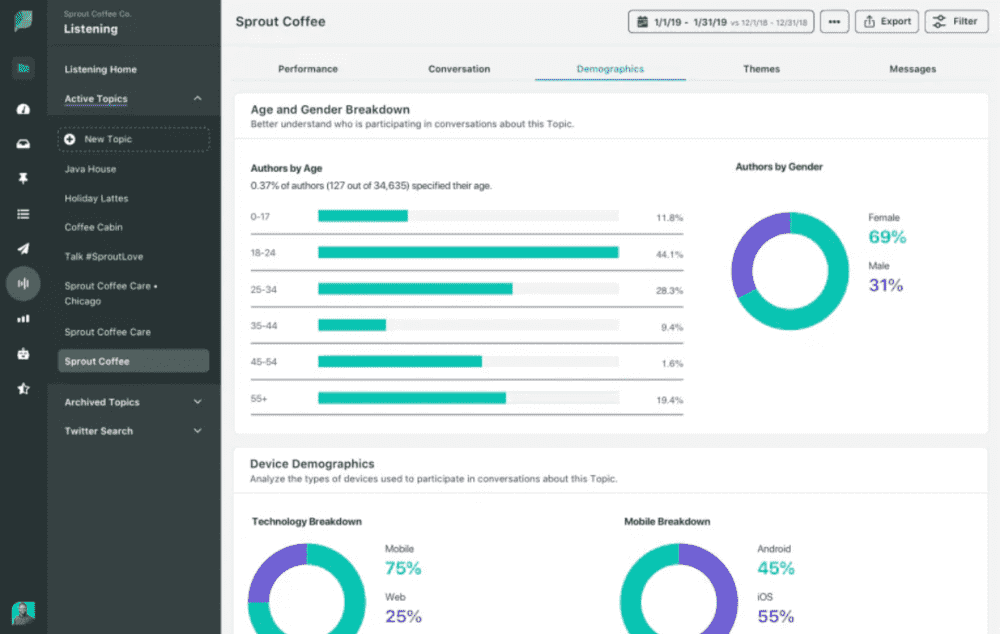This screenshot has width=1000, height=634.
Task: Click the Technology Breakdown donut chart
Action: pyautogui.click(x=307, y=589)
